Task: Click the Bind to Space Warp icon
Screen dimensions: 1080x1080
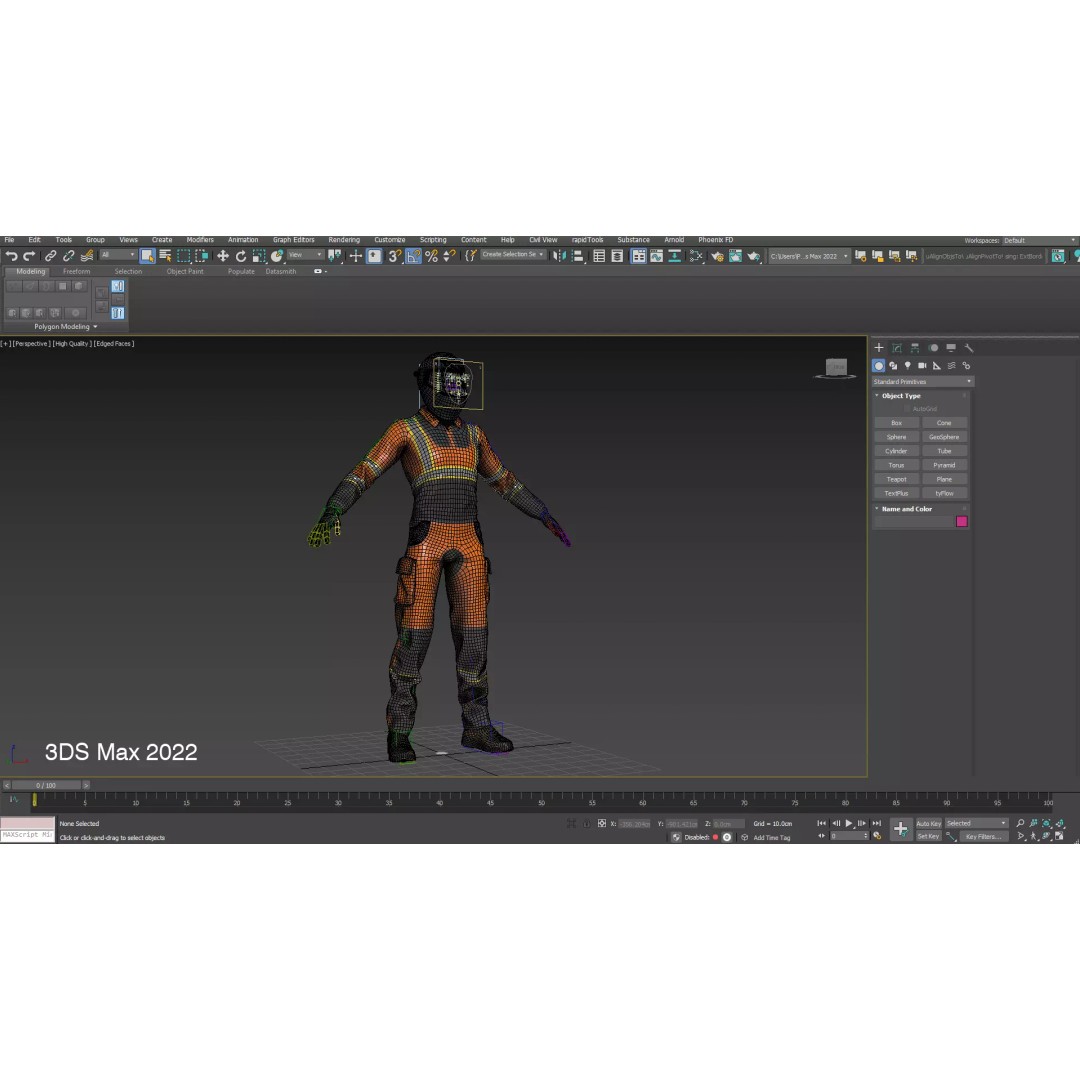Action: coord(87,256)
